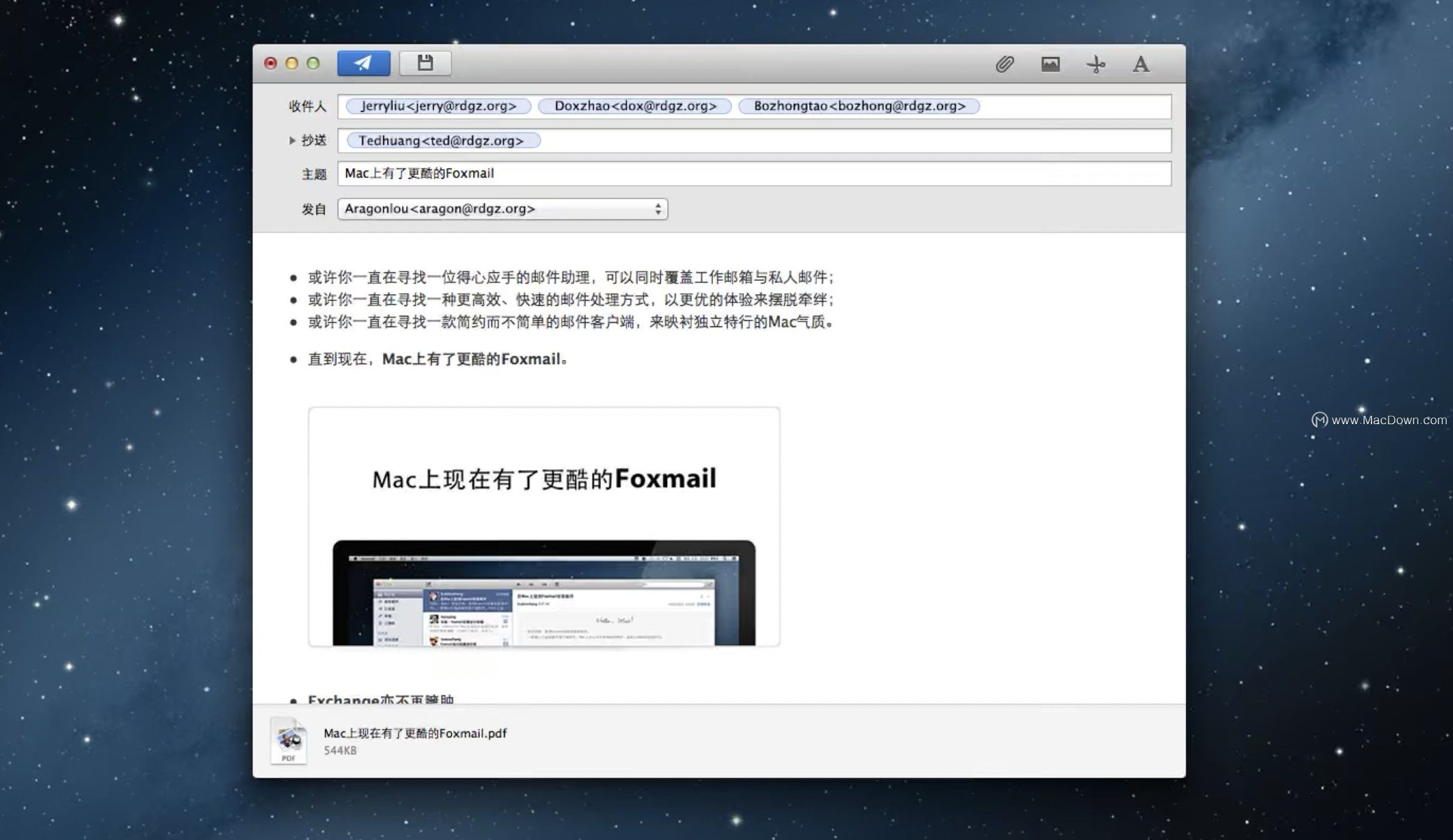Click the third bullet line about 邮件客户端
Image resolution: width=1453 pixels, height=840 pixels.
click(571, 322)
